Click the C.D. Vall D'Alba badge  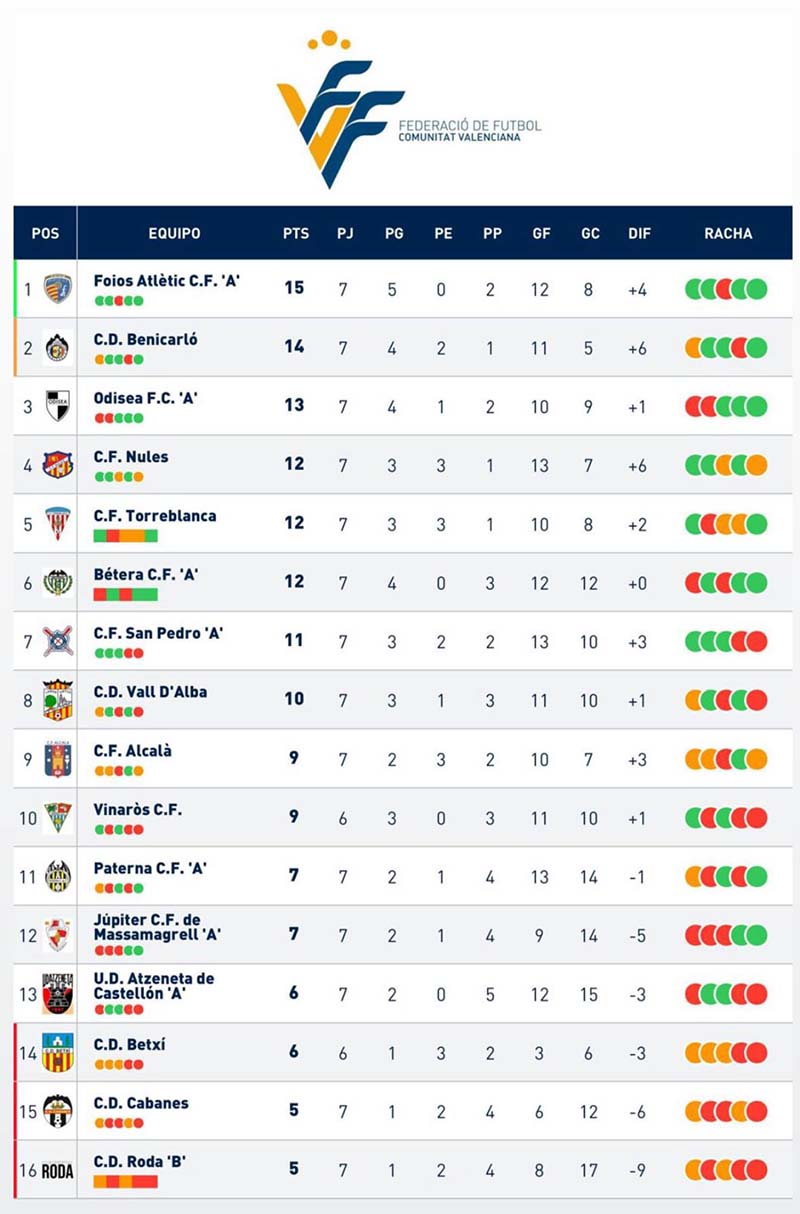[x=57, y=700]
